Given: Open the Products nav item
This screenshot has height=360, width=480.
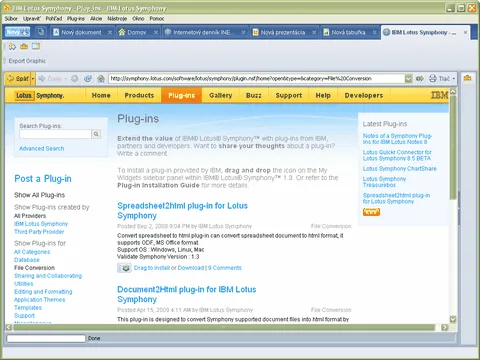Looking at the screenshot, I should (139, 95).
